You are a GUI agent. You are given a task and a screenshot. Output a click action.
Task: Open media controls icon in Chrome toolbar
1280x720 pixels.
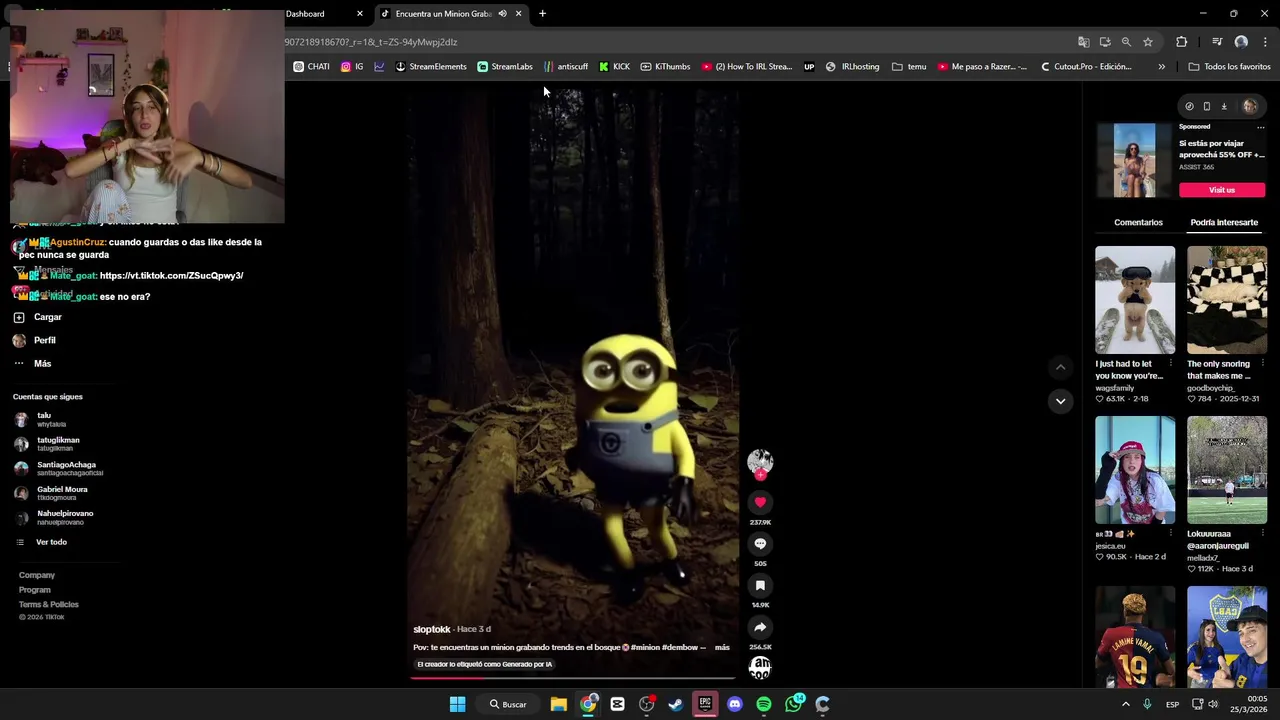click(1217, 42)
